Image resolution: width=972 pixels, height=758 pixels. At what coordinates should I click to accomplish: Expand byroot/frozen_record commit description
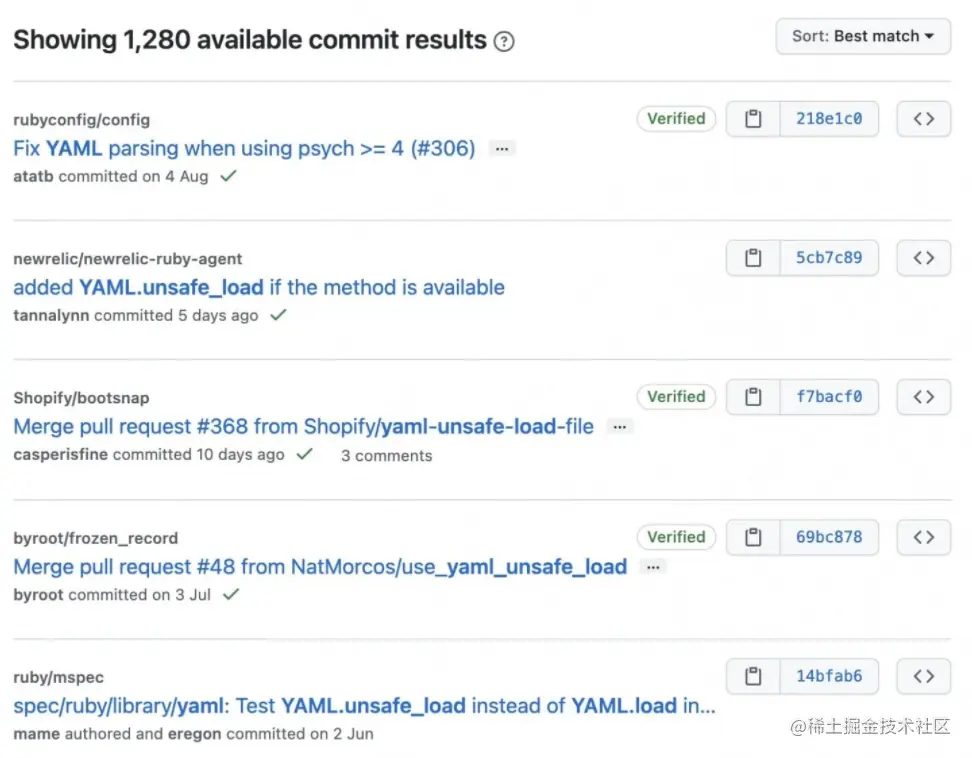653,567
